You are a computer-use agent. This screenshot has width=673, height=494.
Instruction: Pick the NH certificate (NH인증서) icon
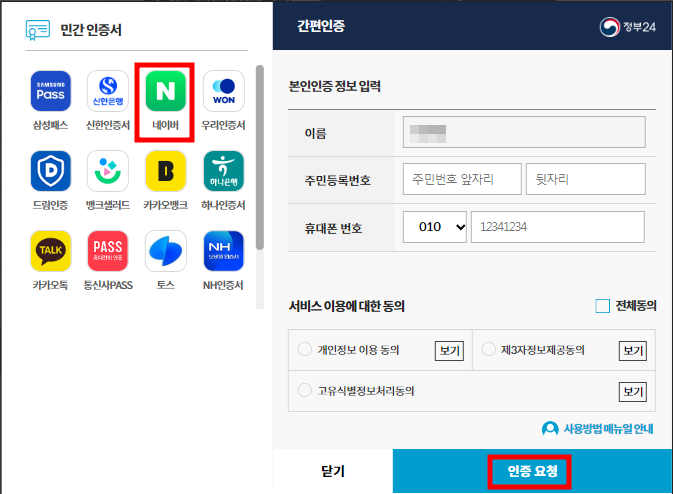pyautogui.click(x=224, y=251)
